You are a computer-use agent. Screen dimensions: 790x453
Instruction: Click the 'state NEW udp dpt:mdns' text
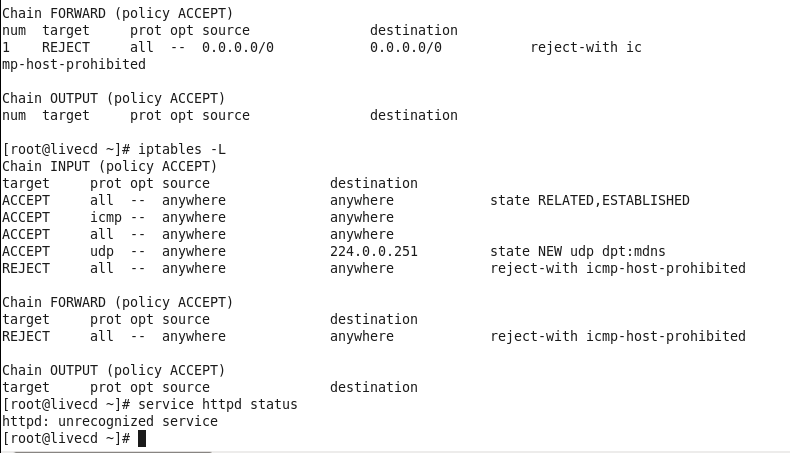[x=577, y=251]
